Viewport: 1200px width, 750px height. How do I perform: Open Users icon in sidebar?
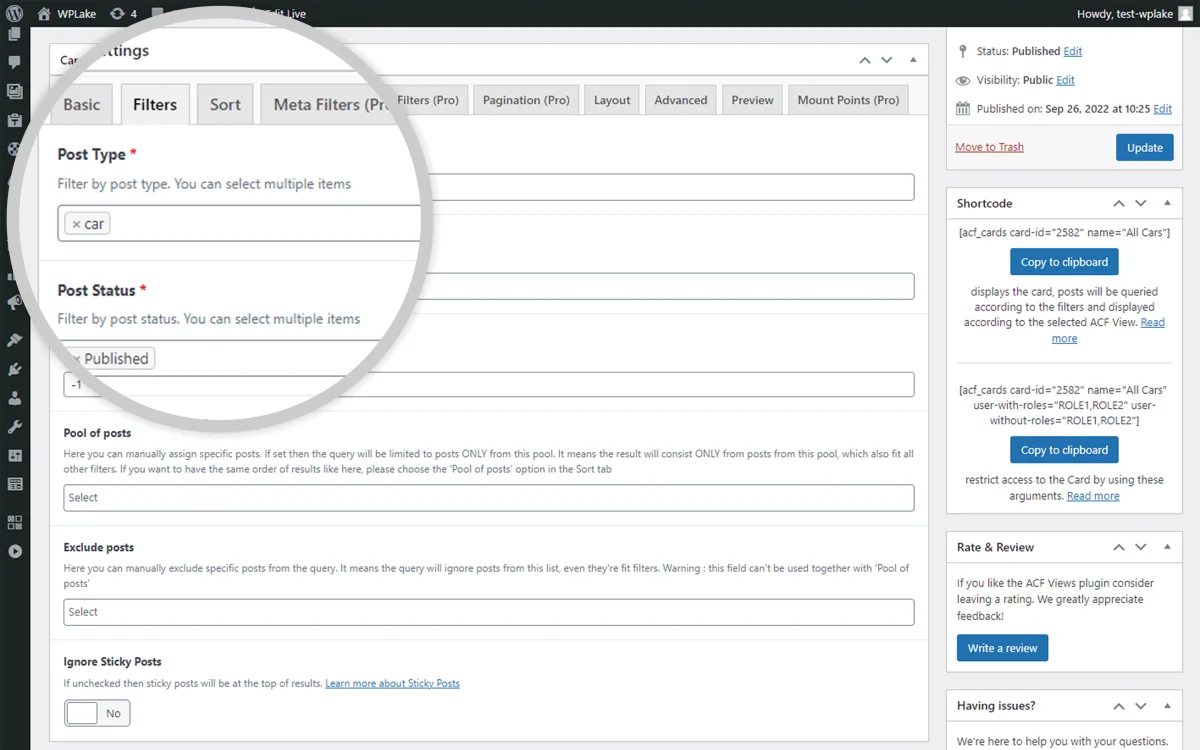click(14, 398)
